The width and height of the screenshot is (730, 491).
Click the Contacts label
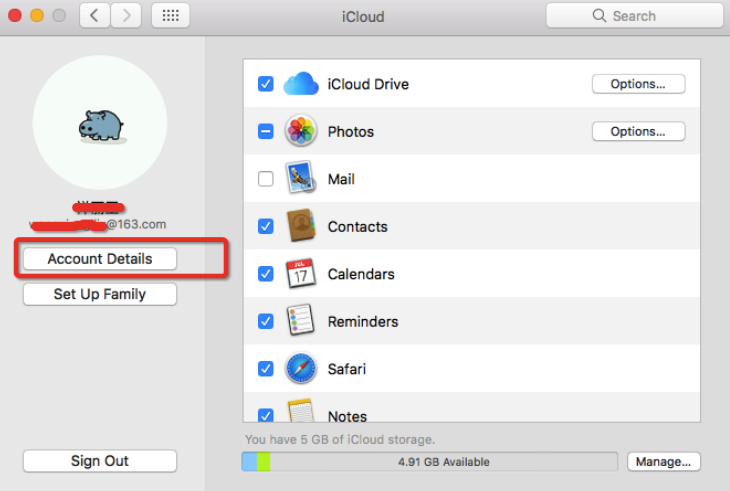coord(358,227)
